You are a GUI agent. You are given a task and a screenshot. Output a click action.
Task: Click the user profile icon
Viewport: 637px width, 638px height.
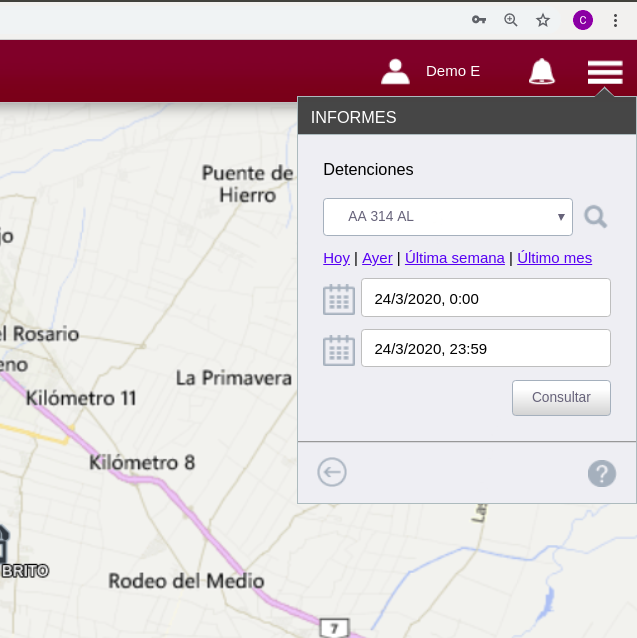pos(396,71)
